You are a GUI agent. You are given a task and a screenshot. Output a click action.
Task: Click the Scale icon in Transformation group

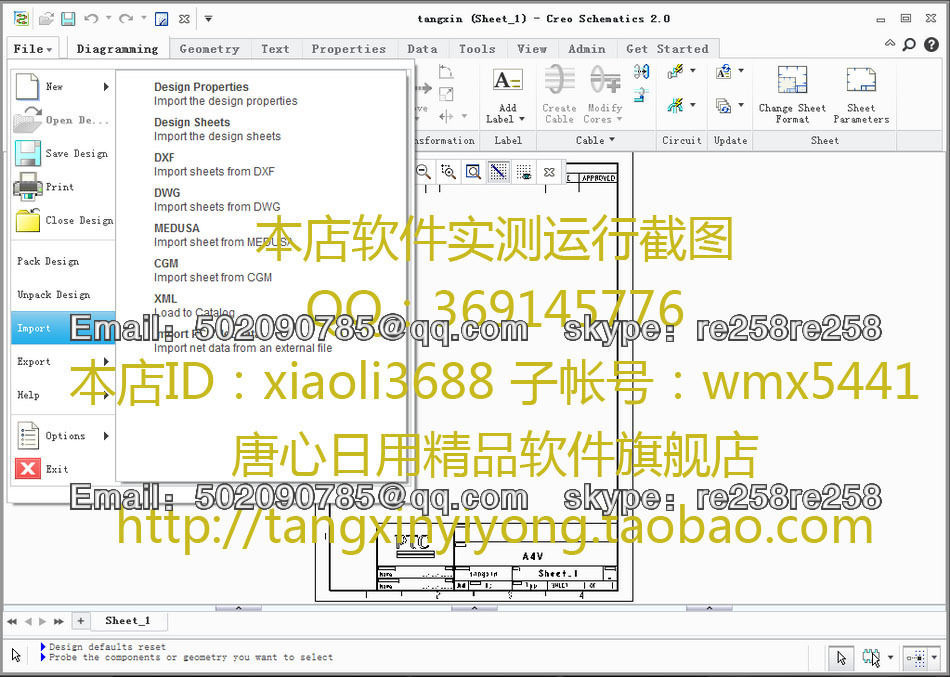tap(447, 94)
